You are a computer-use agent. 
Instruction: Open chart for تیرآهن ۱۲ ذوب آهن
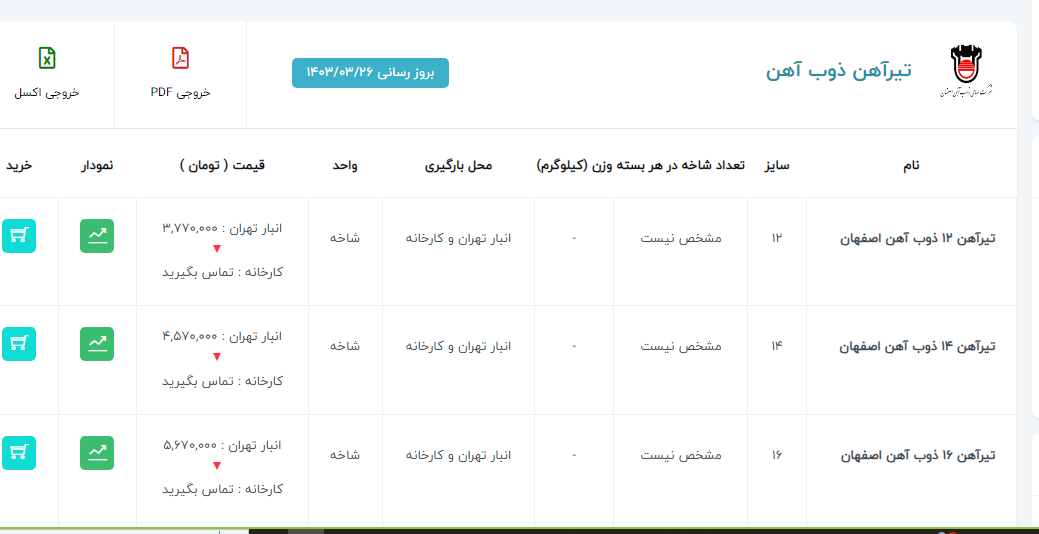pyautogui.click(x=97, y=236)
